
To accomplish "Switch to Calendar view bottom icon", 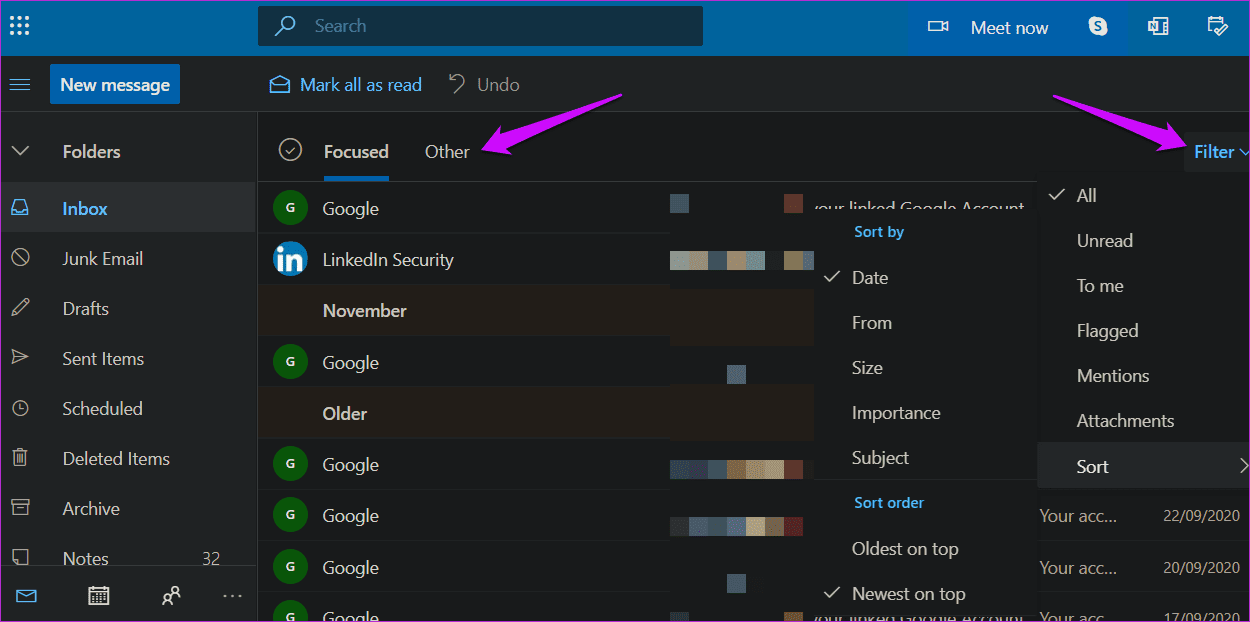I will 98,596.
